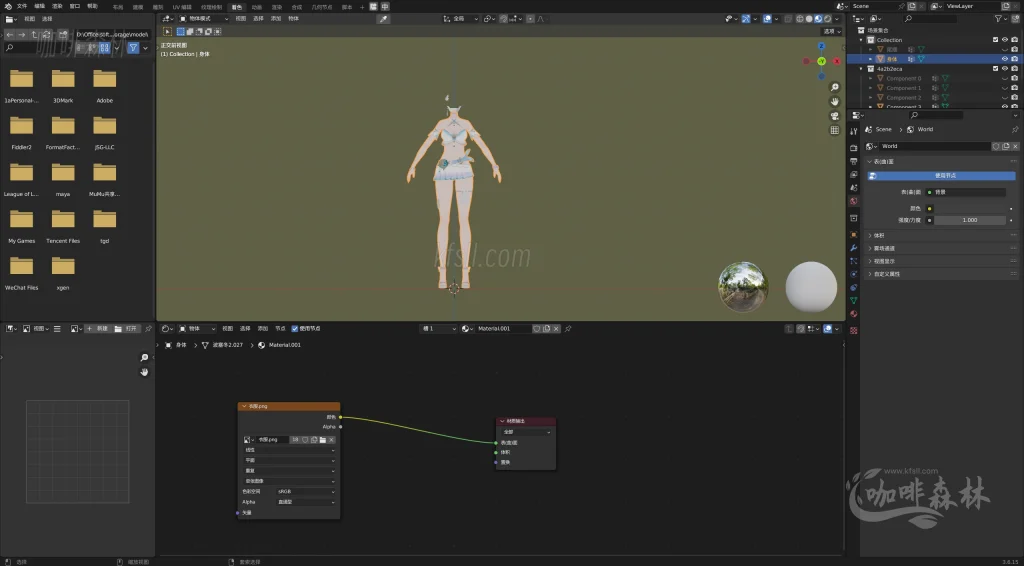Toggle 4a2b2eca collection exclude checkbox
The image size is (1024, 566).
point(995,69)
